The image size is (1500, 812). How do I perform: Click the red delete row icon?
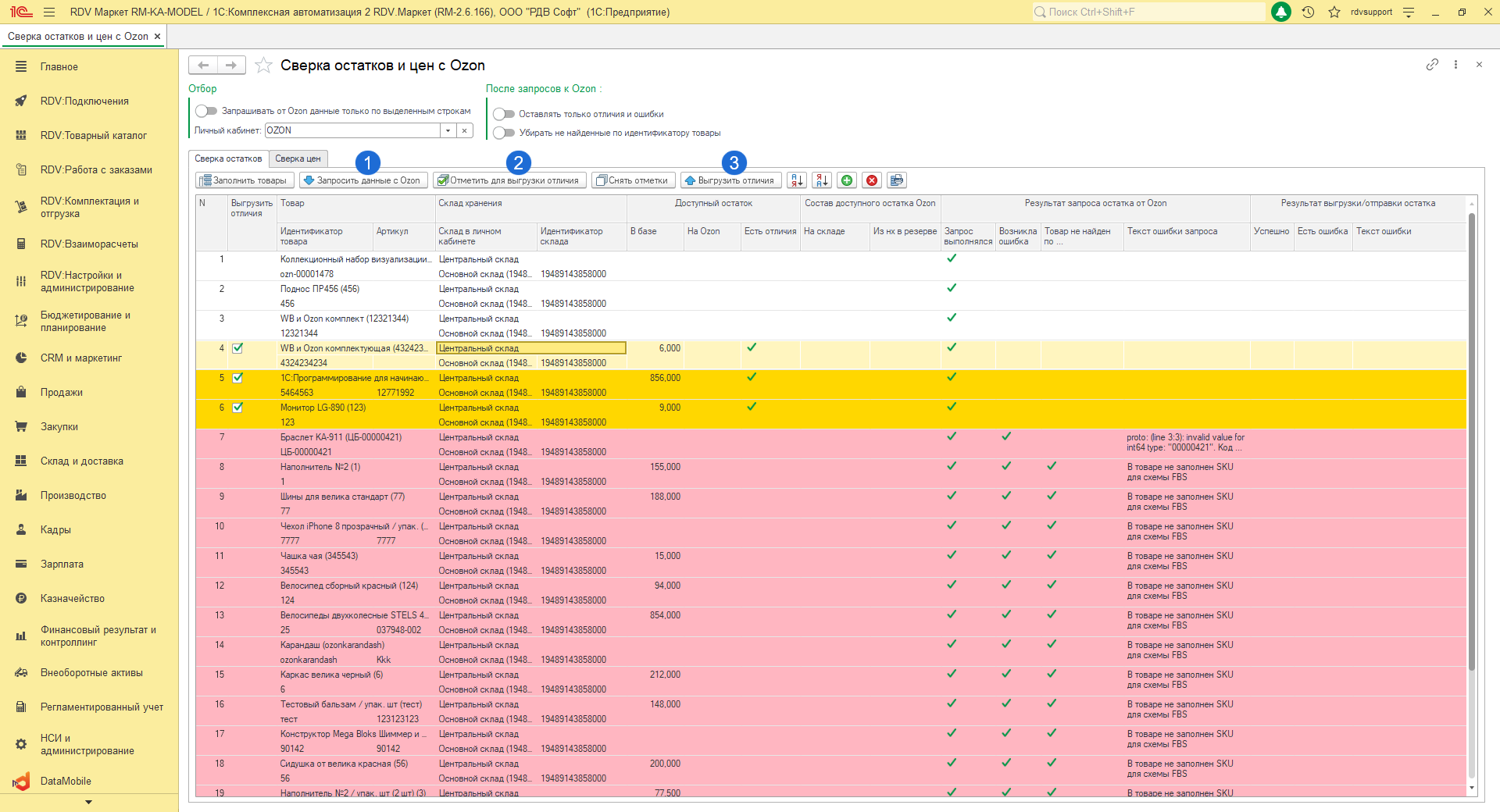coord(872,180)
